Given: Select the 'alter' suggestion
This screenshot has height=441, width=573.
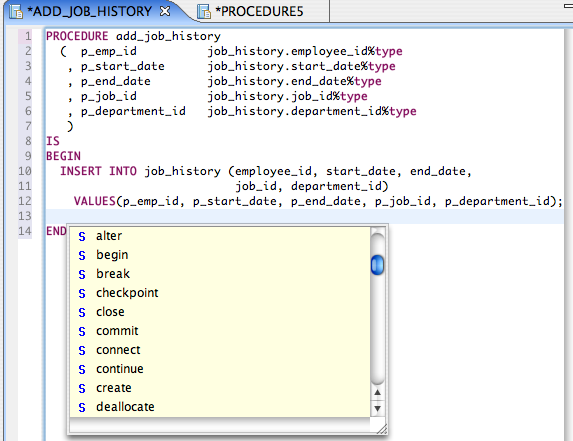Looking at the screenshot, I should click(x=220, y=236).
